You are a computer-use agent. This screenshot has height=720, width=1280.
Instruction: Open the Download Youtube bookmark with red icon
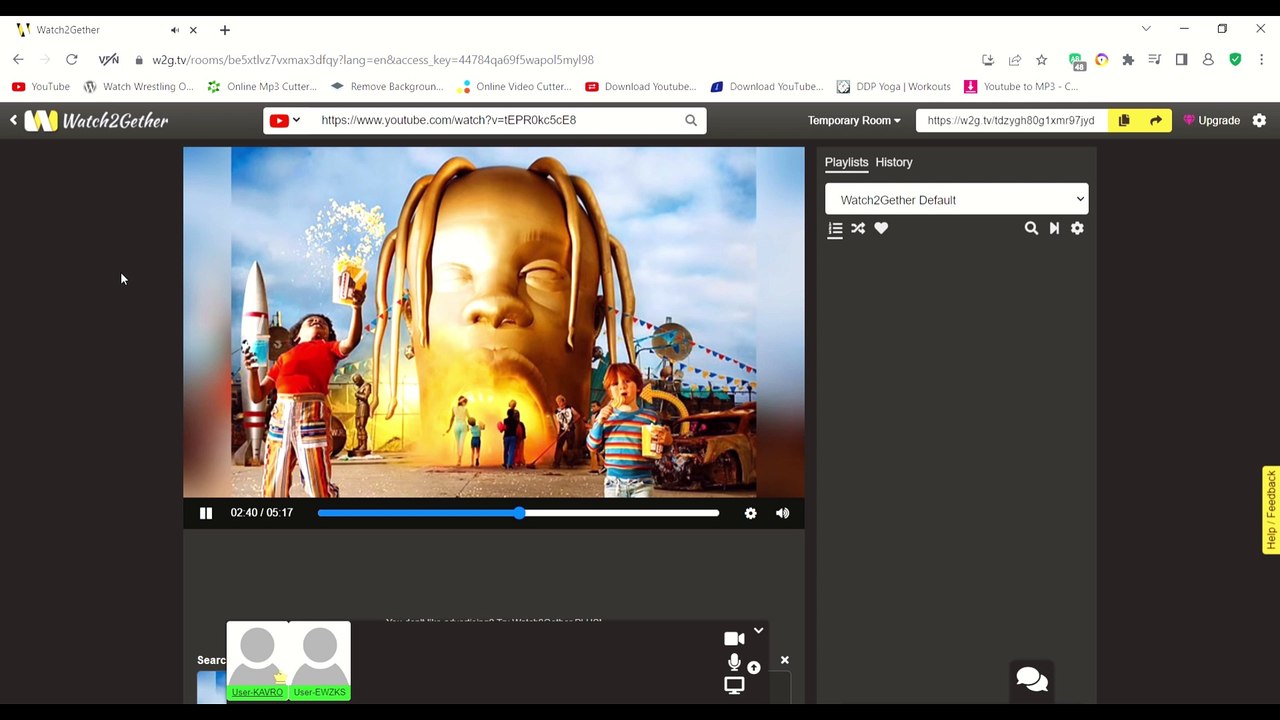click(641, 87)
